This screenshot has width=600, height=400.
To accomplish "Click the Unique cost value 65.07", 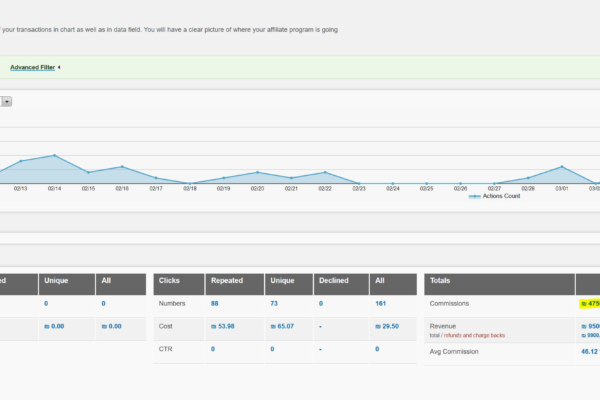I will [x=284, y=326].
